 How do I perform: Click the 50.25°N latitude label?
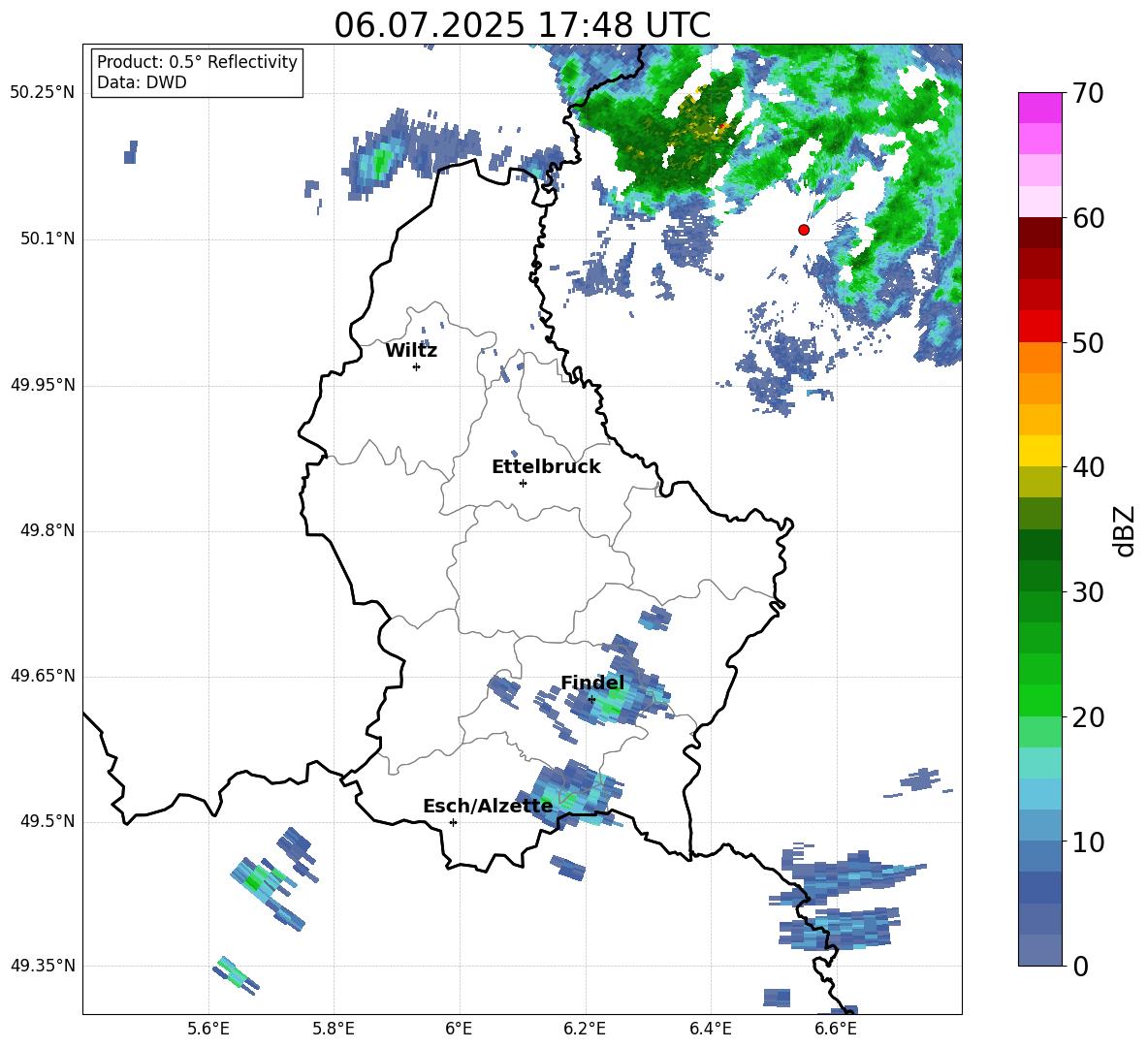coord(43,93)
